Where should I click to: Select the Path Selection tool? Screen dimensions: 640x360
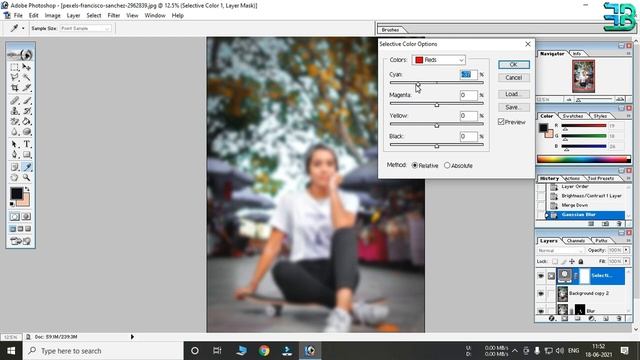point(15,144)
